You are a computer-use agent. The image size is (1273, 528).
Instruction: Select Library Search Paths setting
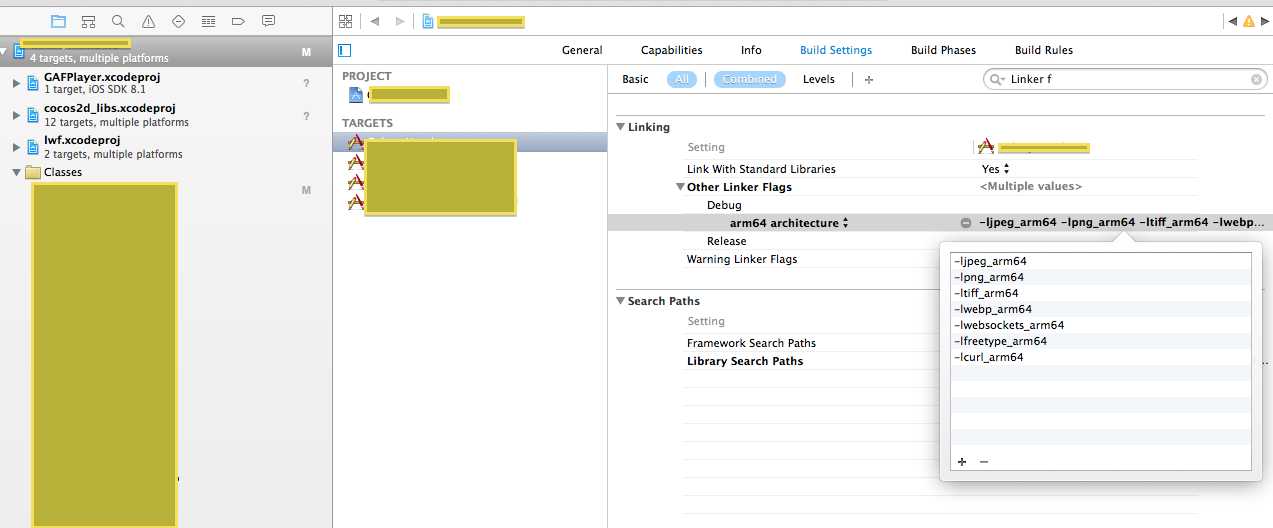[745, 361]
